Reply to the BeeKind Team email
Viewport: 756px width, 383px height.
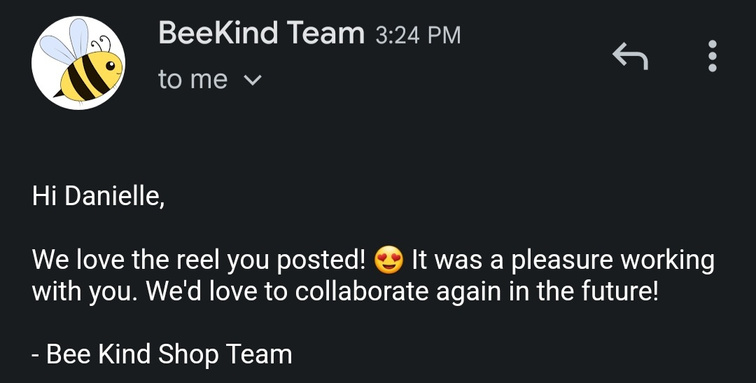point(630,56)
